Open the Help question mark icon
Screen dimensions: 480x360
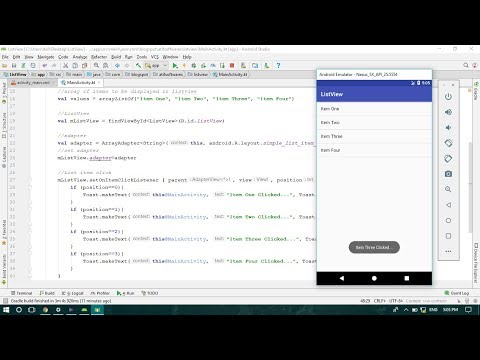[x=278, y=66]
